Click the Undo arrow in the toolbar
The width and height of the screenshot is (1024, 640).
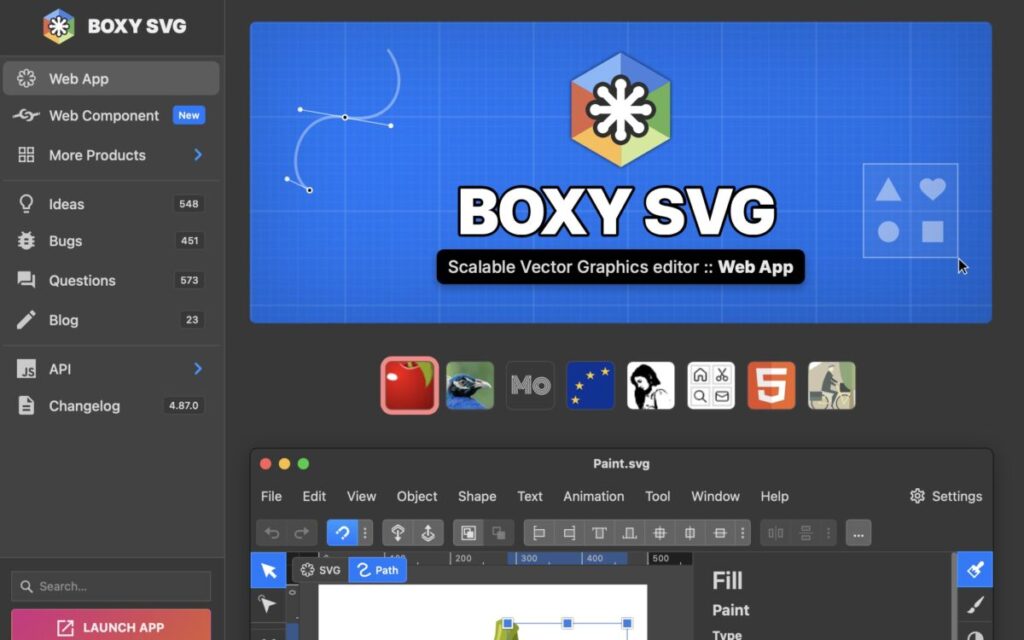coord(272,533)
